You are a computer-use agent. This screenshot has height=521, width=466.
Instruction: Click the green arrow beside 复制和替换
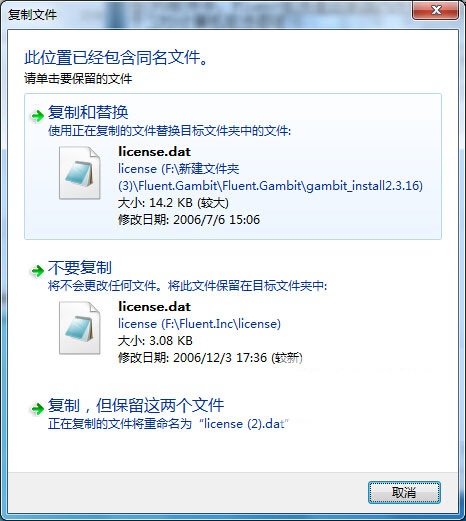coord(37,116)
